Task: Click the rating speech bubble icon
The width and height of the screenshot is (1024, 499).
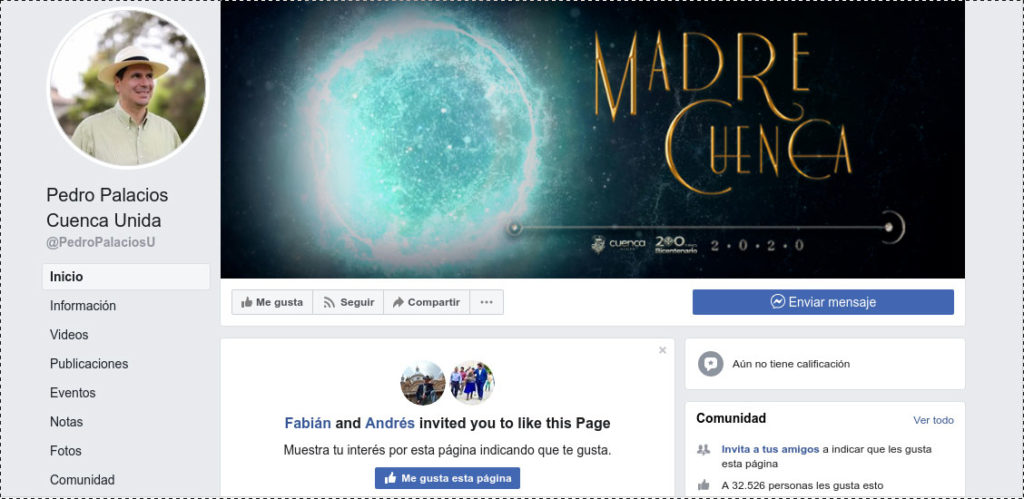Action: [x=711, y=364]
